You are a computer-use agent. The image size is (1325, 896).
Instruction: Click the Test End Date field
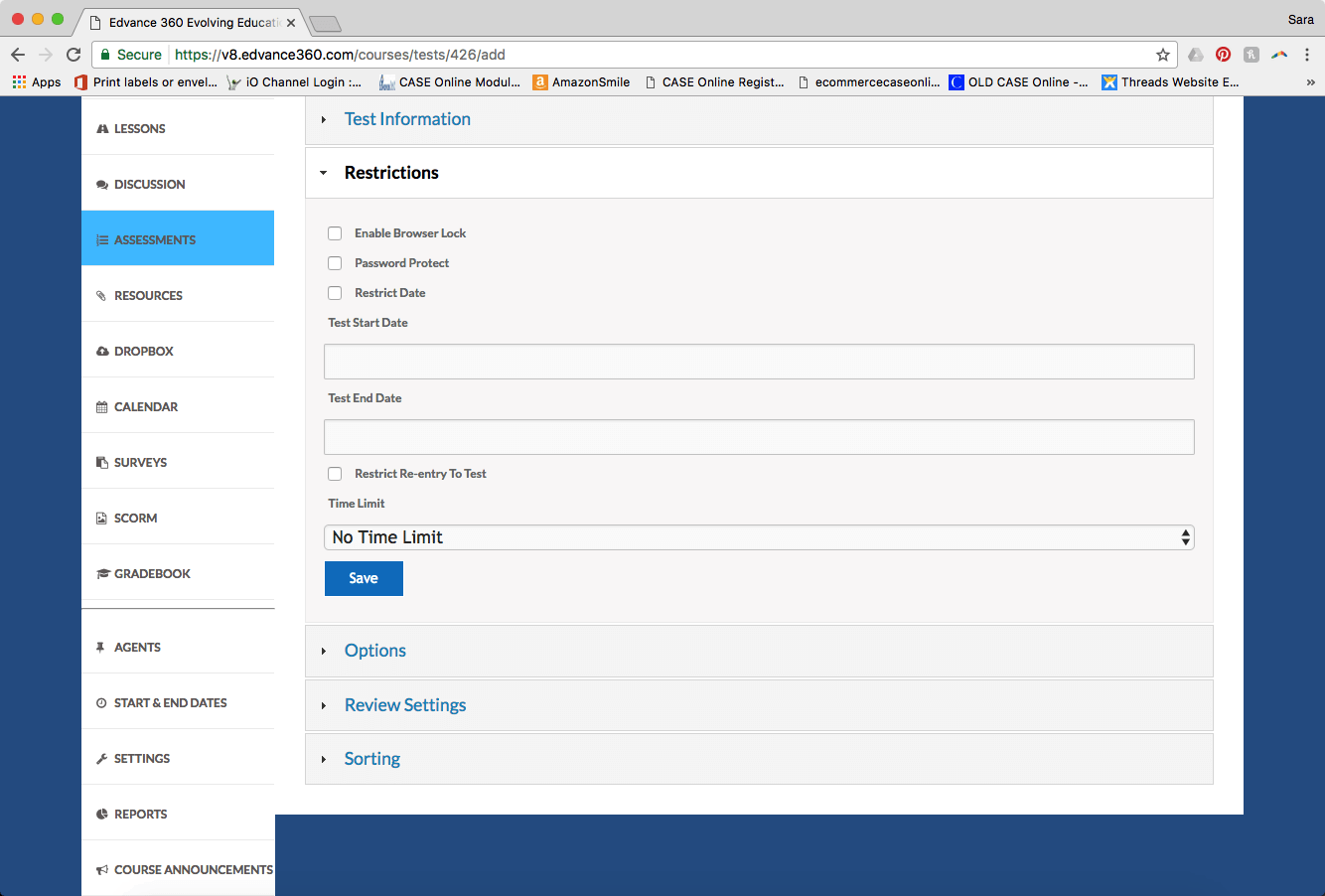tap(759, 437)
